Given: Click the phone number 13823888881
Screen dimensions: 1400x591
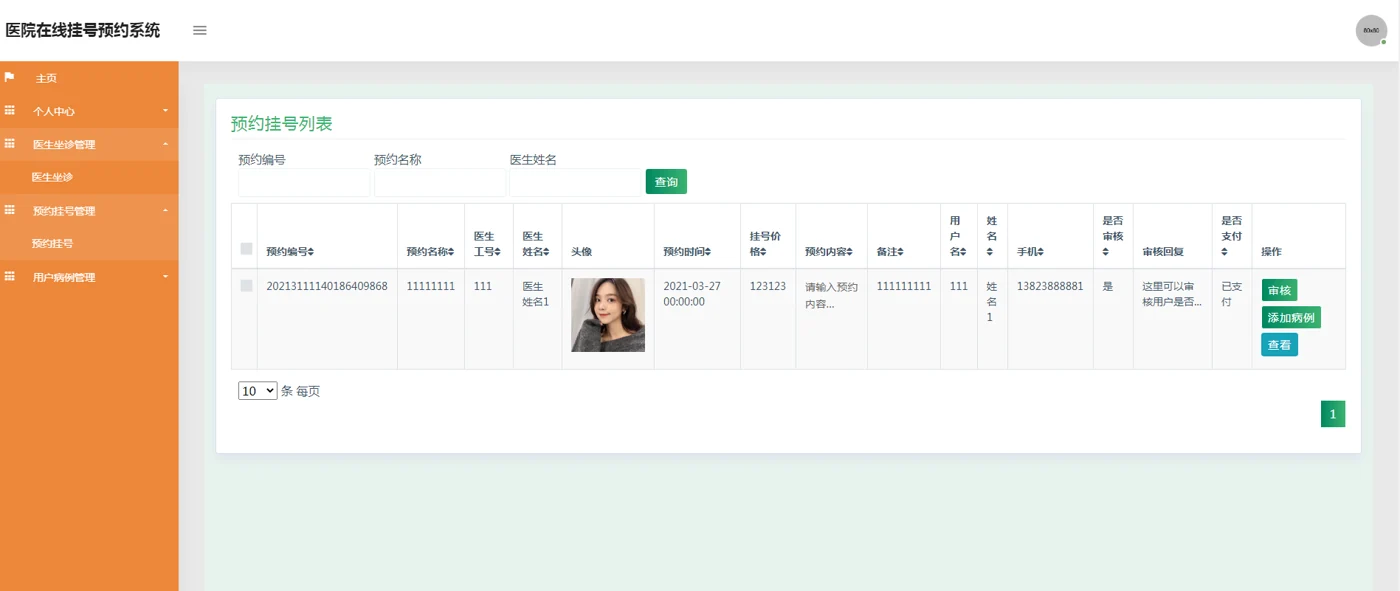Looking at the screenshot, I should [x=1050, y=286].
